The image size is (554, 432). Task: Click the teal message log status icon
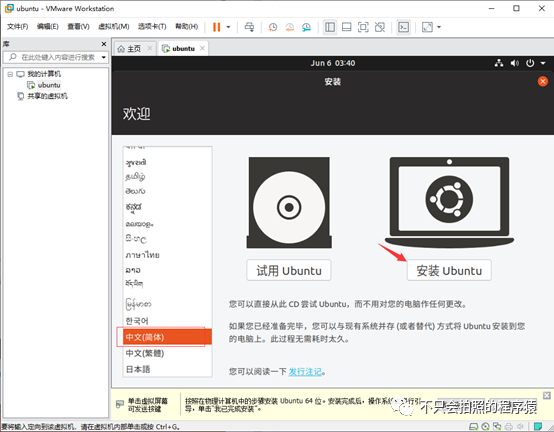click(x=538, y=427)
